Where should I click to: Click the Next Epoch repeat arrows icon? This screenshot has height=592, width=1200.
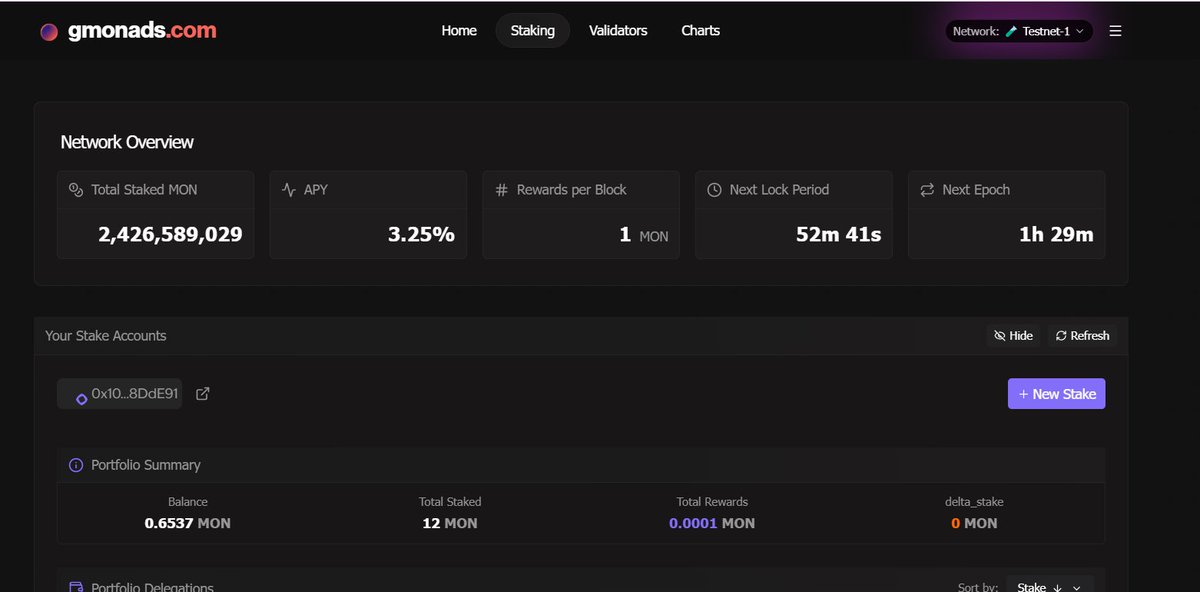tap(927, 190)
